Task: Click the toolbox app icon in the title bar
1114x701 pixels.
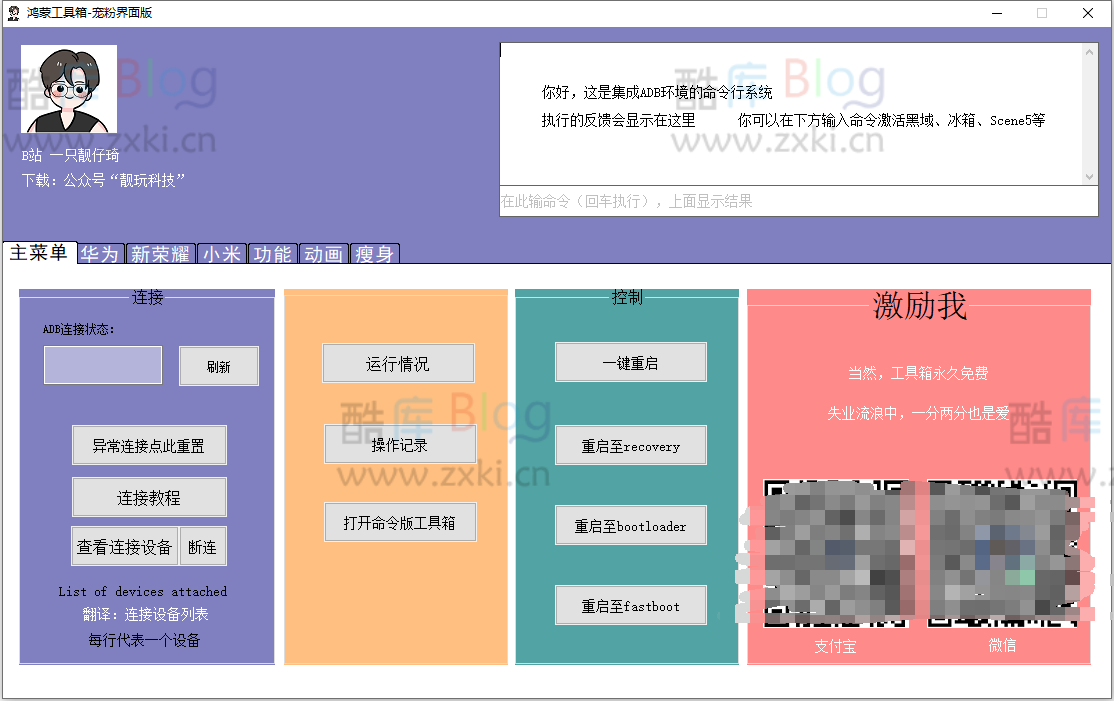Action: click(13, 13)
